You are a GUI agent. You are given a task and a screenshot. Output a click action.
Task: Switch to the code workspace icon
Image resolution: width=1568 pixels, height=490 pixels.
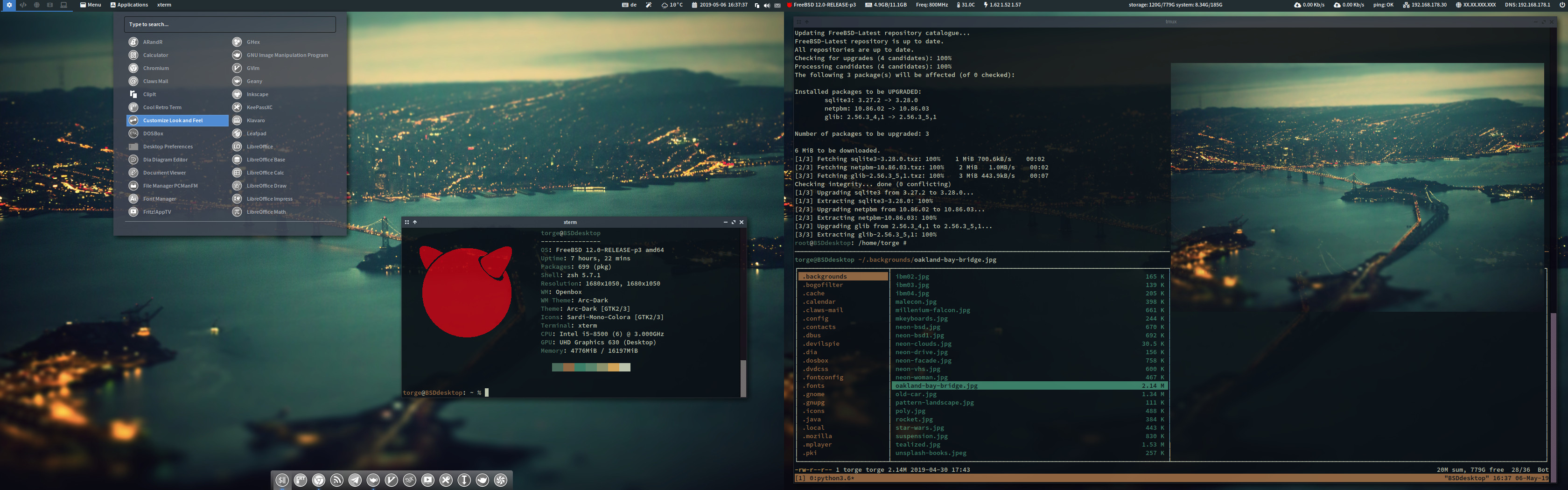(x=23, y=5)
